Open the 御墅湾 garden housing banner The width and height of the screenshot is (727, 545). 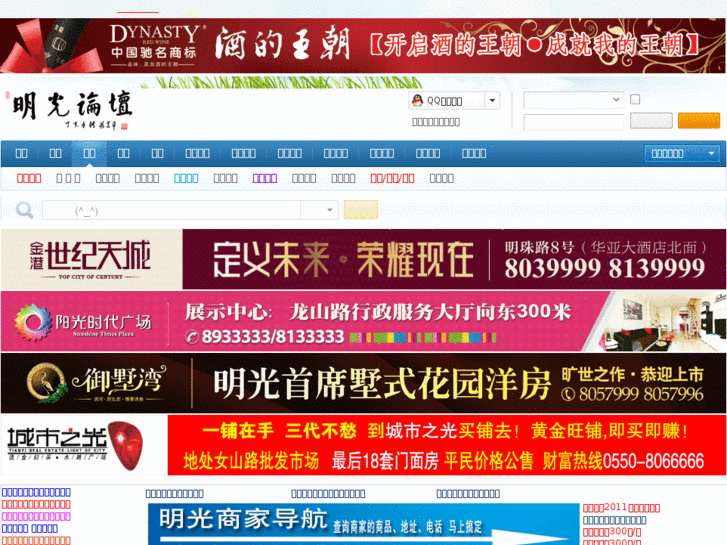[363, 383]
